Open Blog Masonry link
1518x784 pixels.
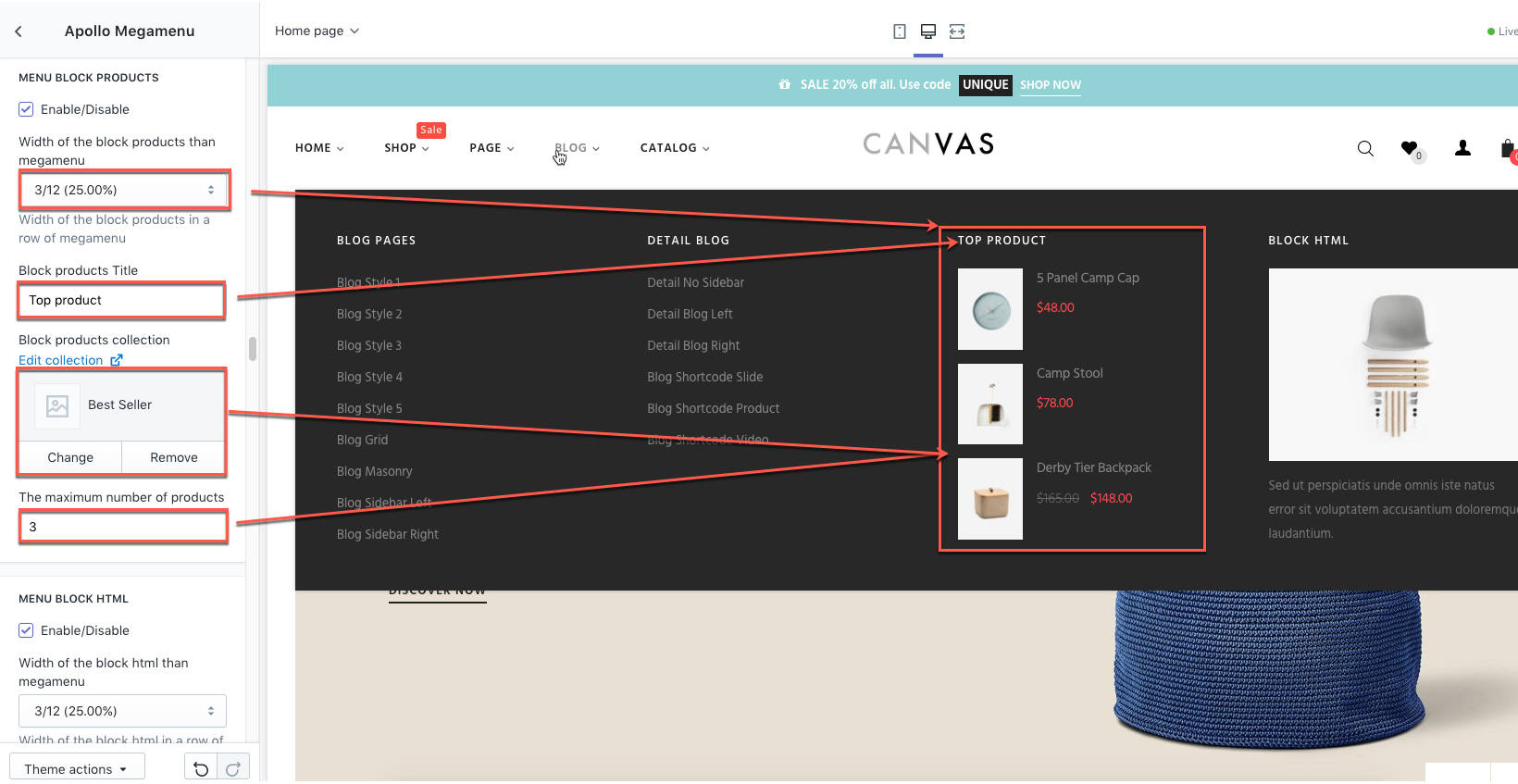[375, 471]
